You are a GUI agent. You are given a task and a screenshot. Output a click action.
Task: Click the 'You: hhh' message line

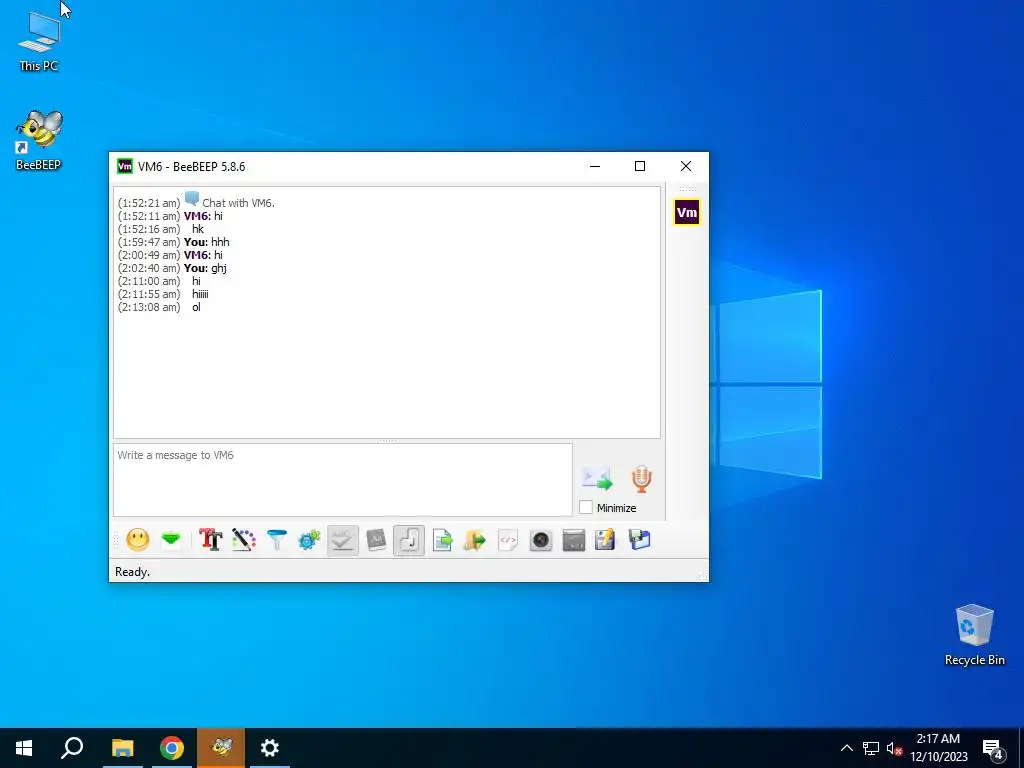coord(206,242)
